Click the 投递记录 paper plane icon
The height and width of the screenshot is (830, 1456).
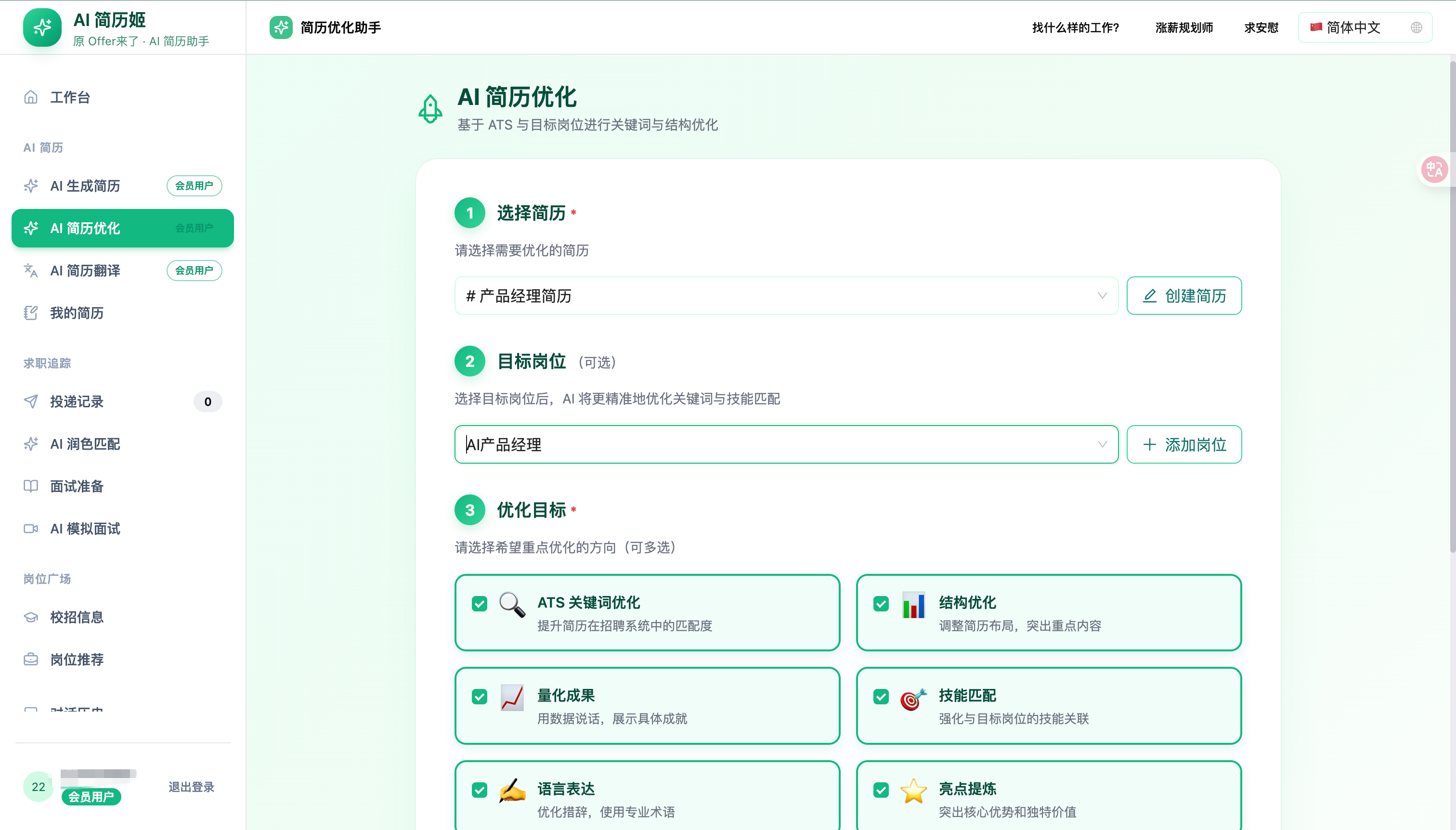pyautogui.click(x=31, y=402)
